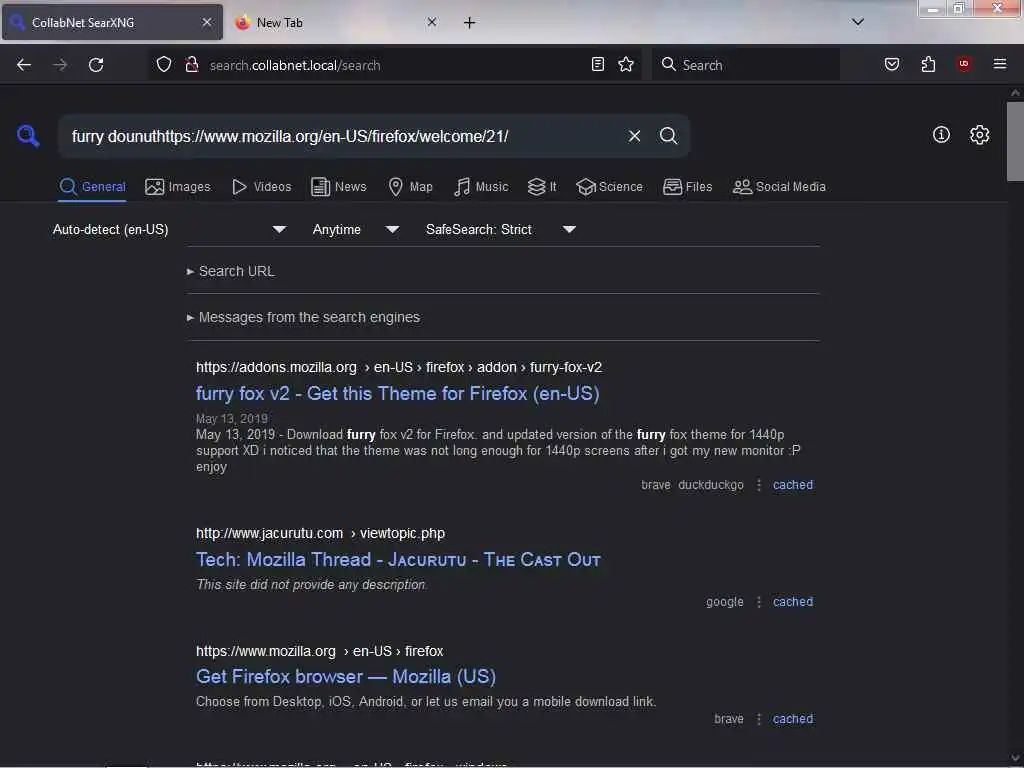1024x768 pixels.
Task: Select the Map category
Action: click(411, 187)
